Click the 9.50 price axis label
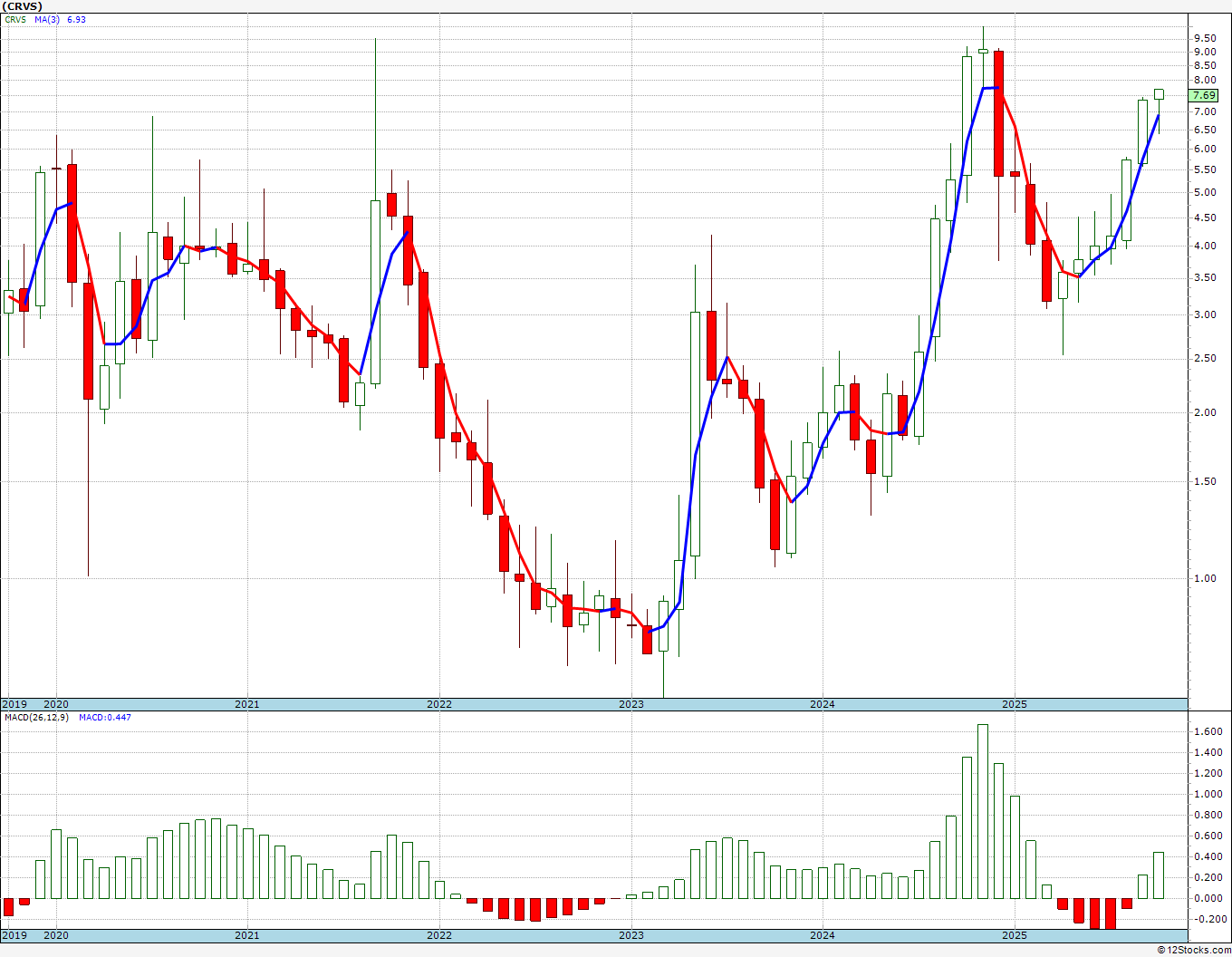Image resolution: width=1232 pixels, height=957 pixels. 1204,38
